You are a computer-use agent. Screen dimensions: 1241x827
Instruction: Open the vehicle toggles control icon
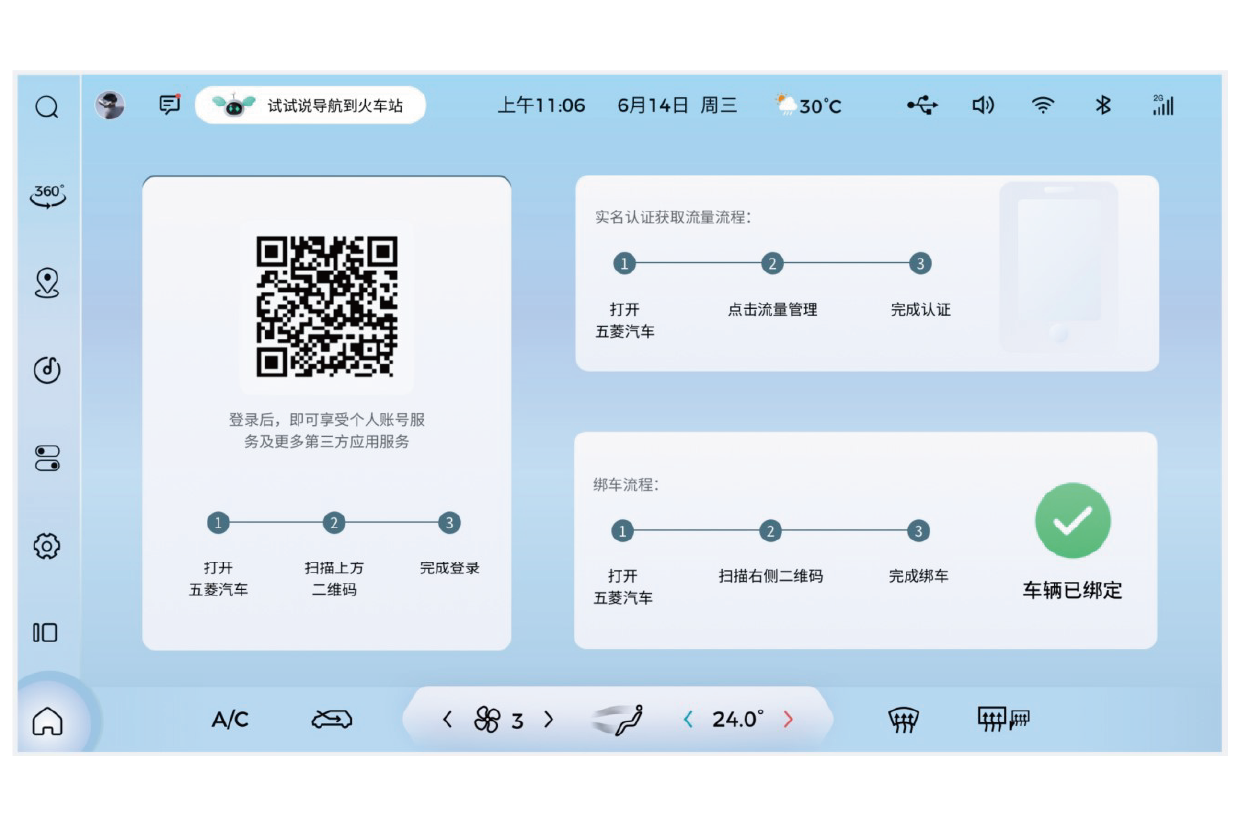click(x=47, y=458)
